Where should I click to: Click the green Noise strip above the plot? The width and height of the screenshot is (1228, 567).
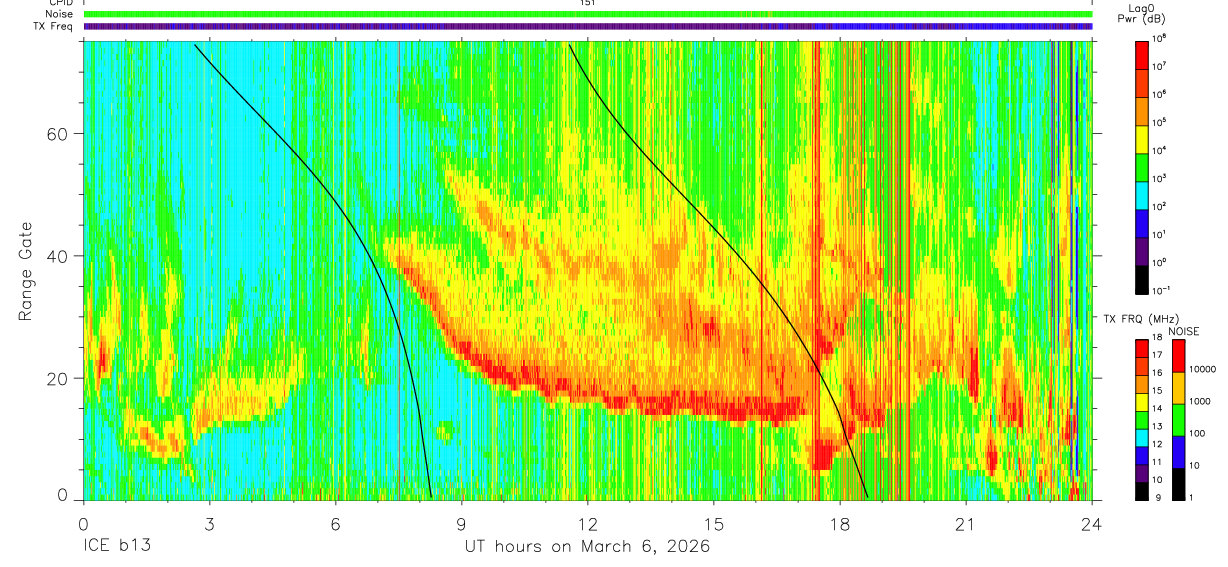tap(588, 14)
